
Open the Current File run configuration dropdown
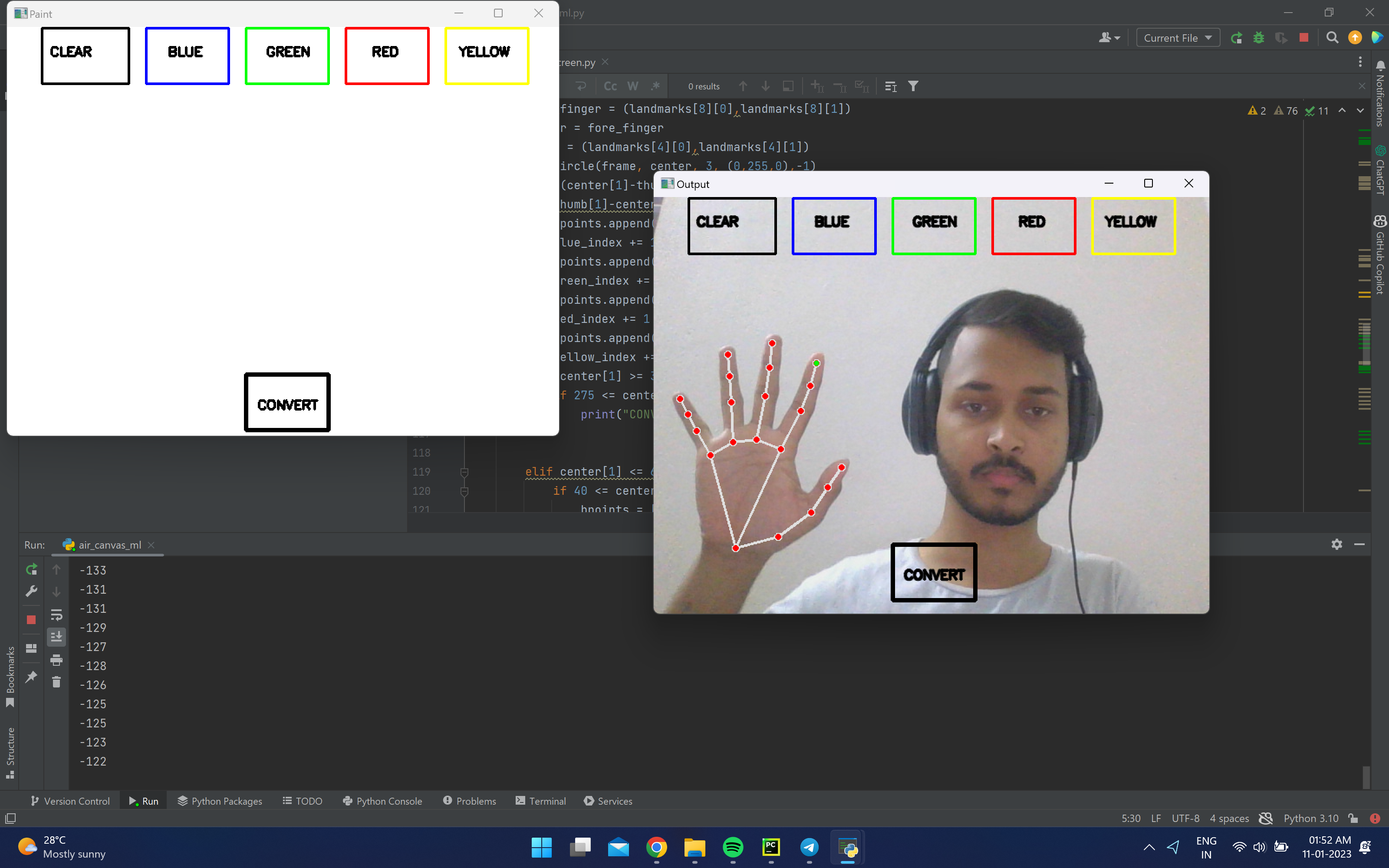pos(1177,38)
